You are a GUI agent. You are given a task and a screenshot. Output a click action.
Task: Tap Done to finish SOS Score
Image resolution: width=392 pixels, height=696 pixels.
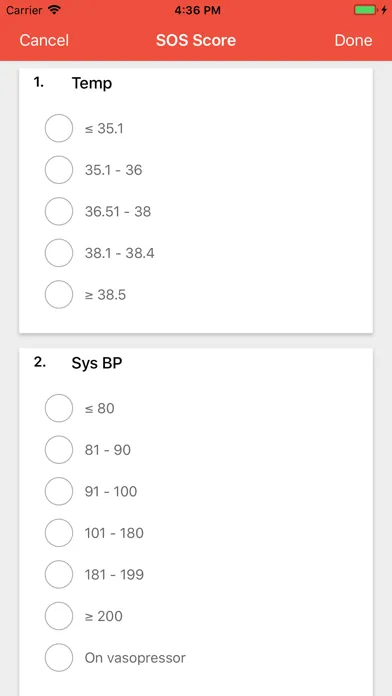click(353, 40)
